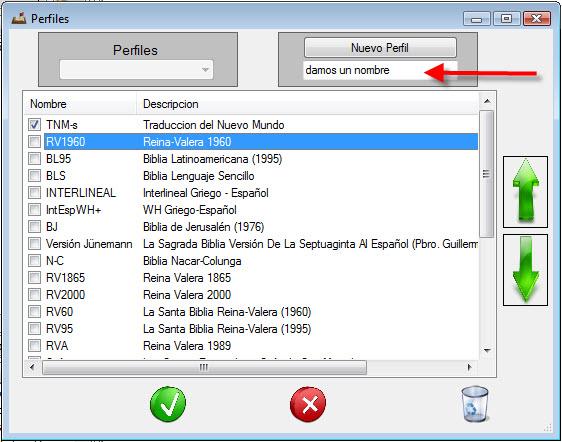Click the Nuevo Perfil button

380,48
